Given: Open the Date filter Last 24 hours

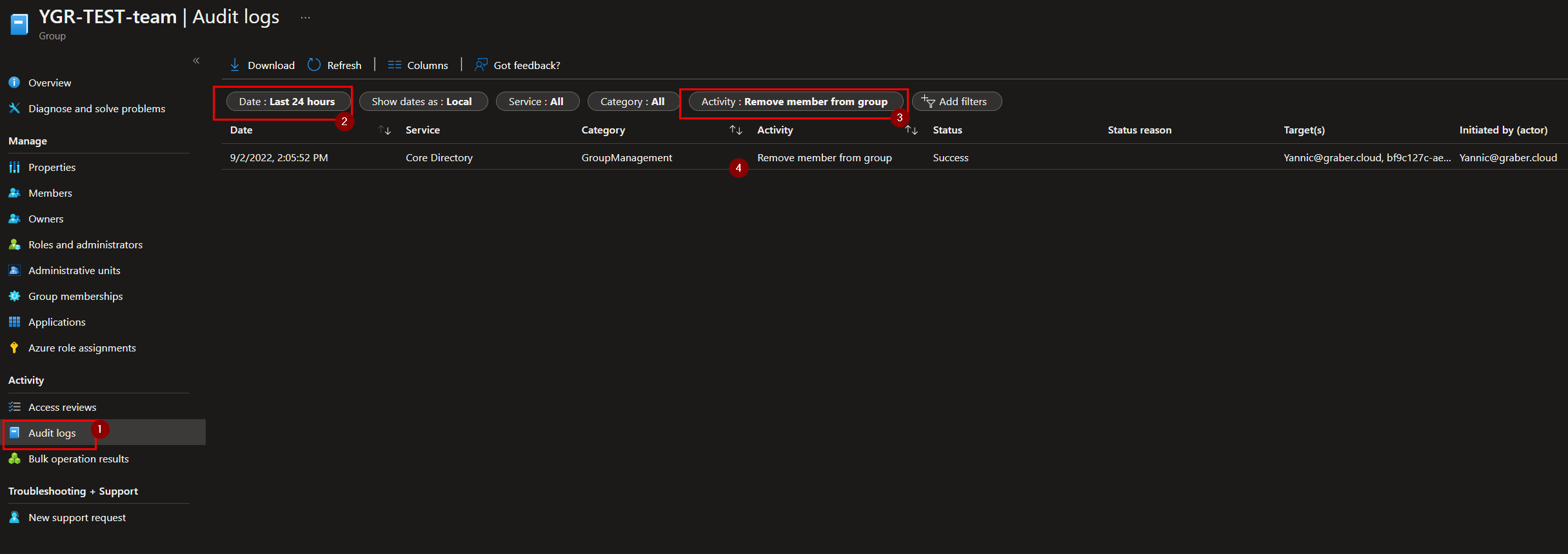Looking at the screenshot, I should (x=288, y=102).
